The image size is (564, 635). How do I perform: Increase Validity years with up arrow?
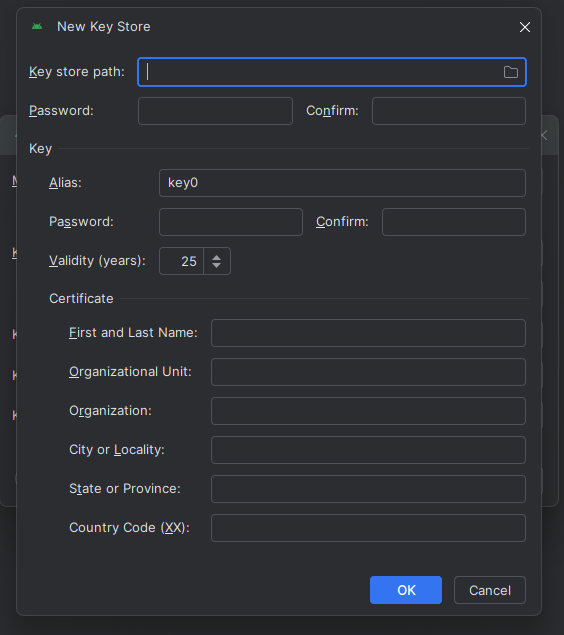coord(217,257)
